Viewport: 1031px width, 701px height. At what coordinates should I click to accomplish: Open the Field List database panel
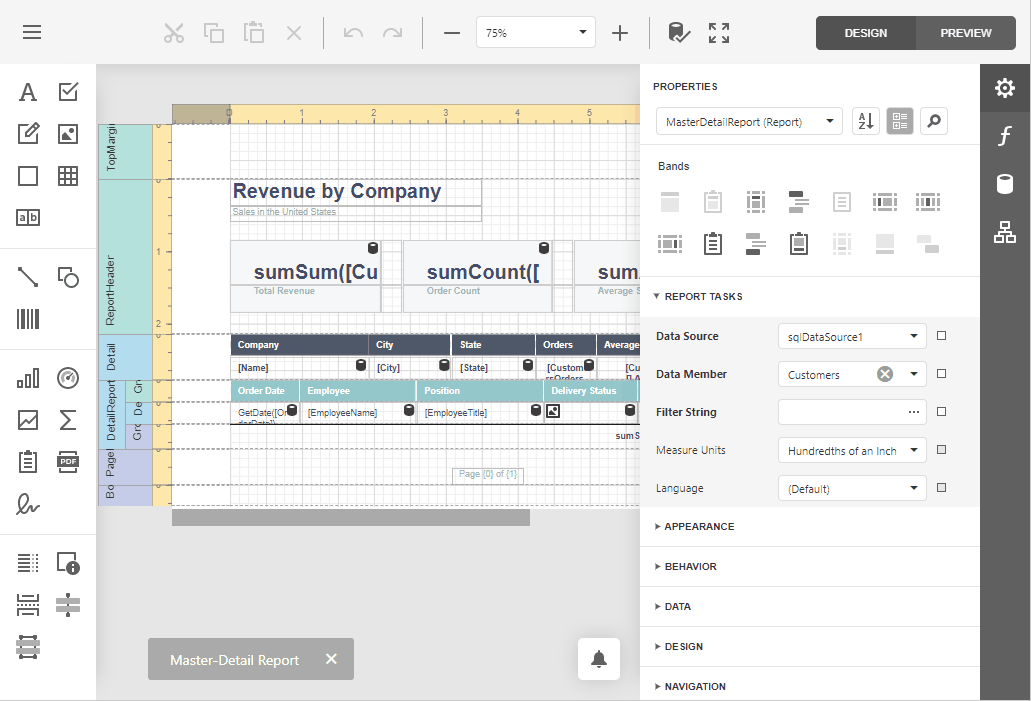[1005, 184]
